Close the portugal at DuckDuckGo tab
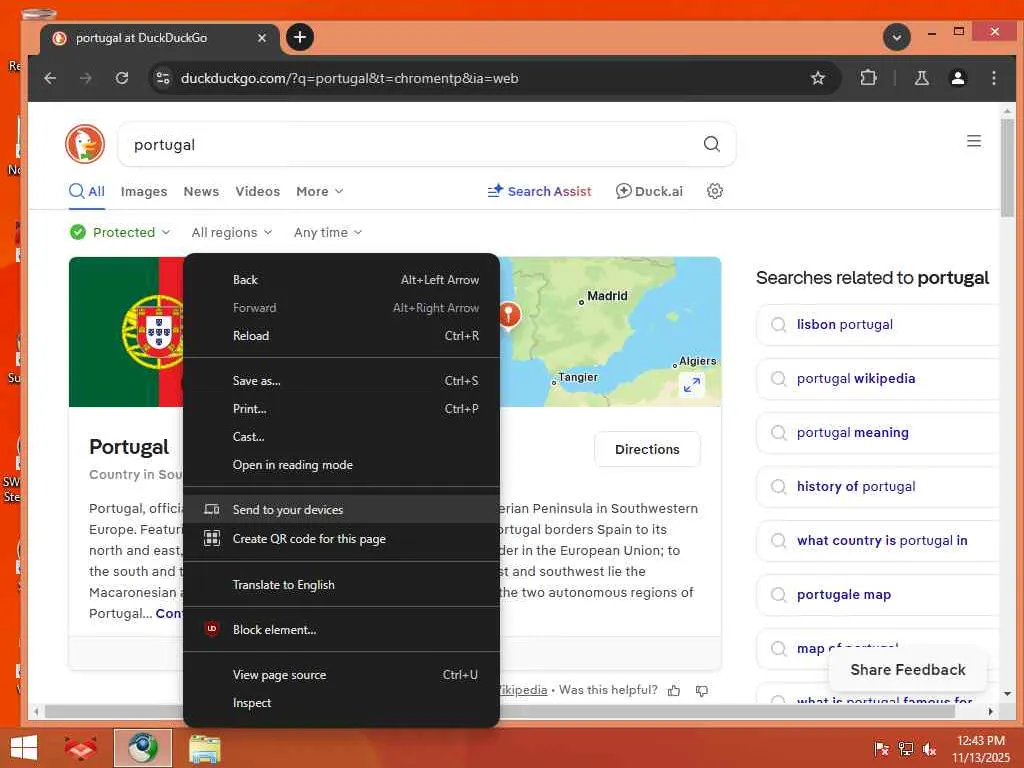 (x=261, y=38)
